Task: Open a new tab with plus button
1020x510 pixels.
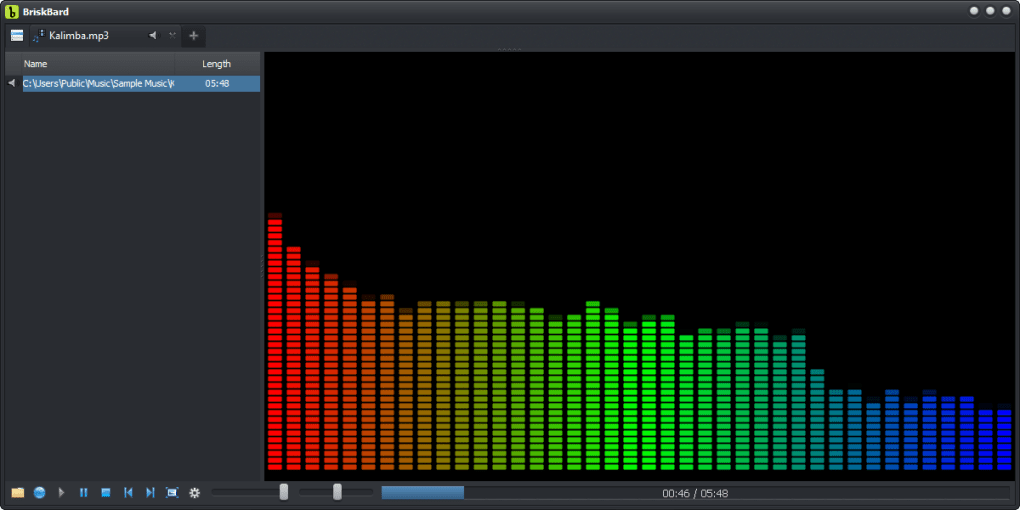Action: 194,36
